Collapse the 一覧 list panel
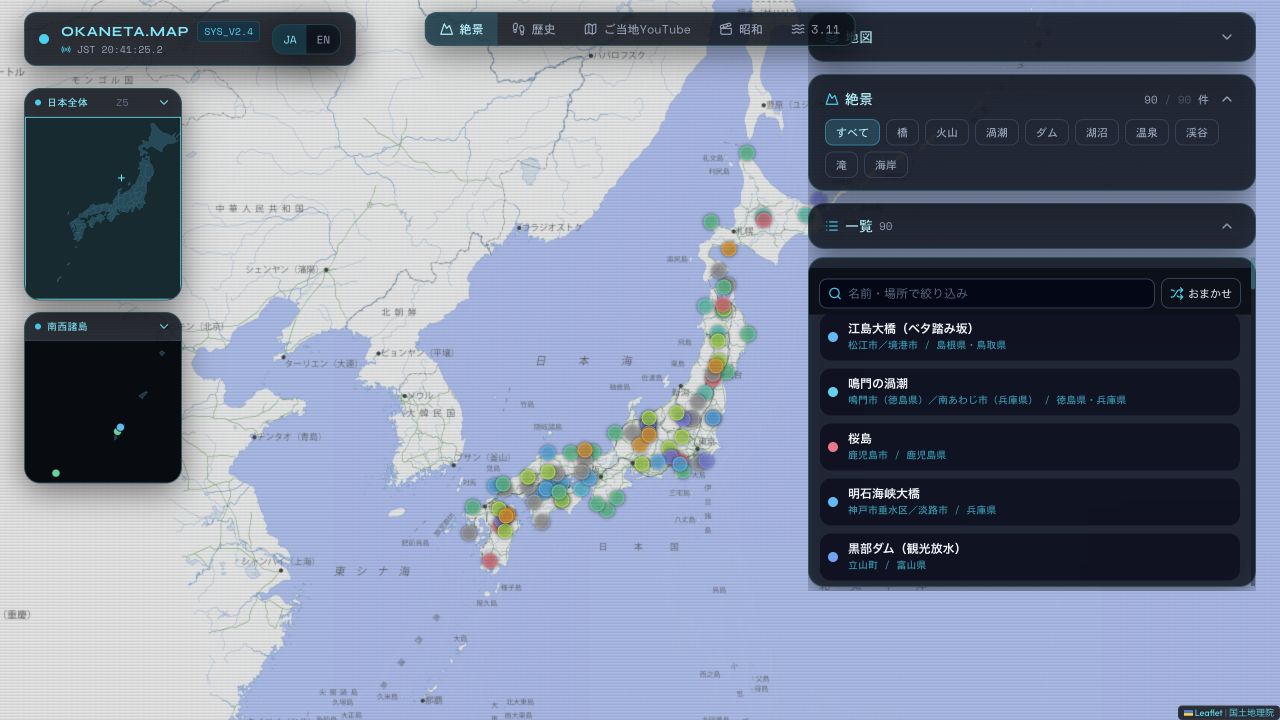This screenshot has height=720, width=1280. point(1227,226)
